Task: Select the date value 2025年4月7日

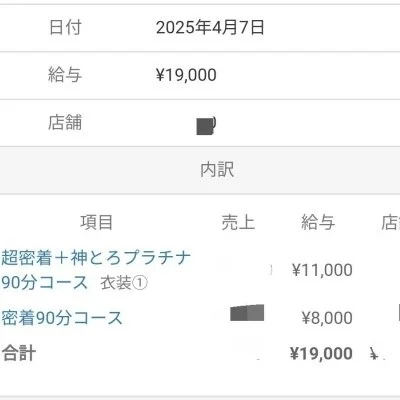Action: tap(210, 27)
